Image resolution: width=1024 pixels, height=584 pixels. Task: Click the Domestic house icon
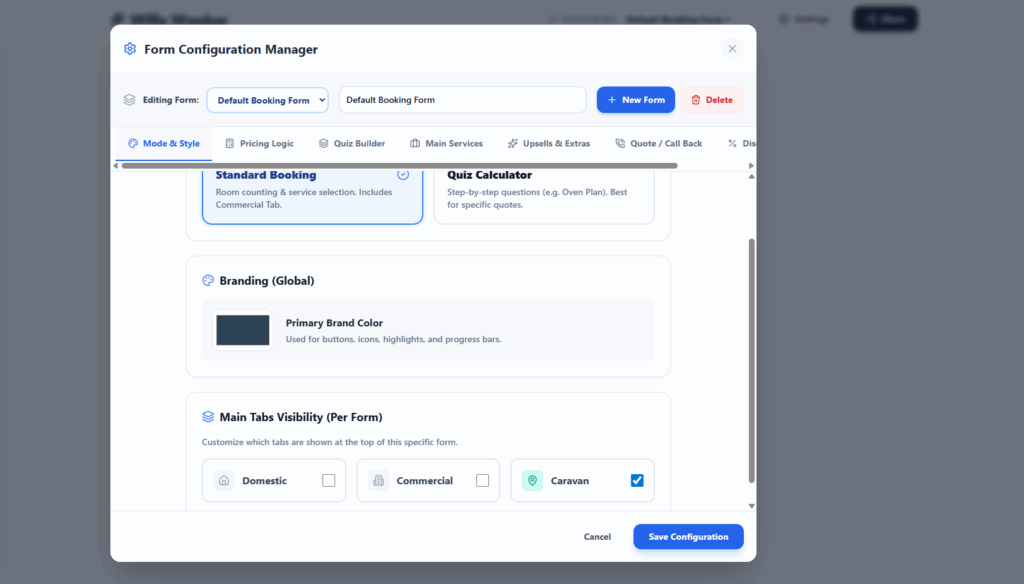click(224, 481)
